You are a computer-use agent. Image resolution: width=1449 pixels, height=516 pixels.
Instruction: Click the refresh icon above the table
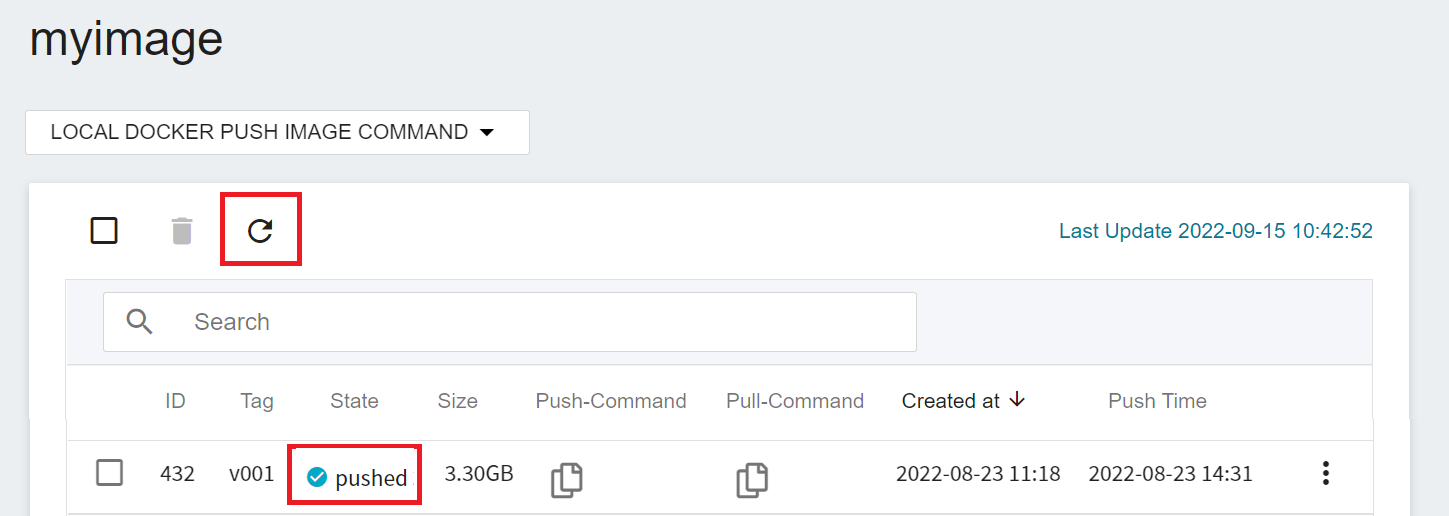[x=260, y=231]
